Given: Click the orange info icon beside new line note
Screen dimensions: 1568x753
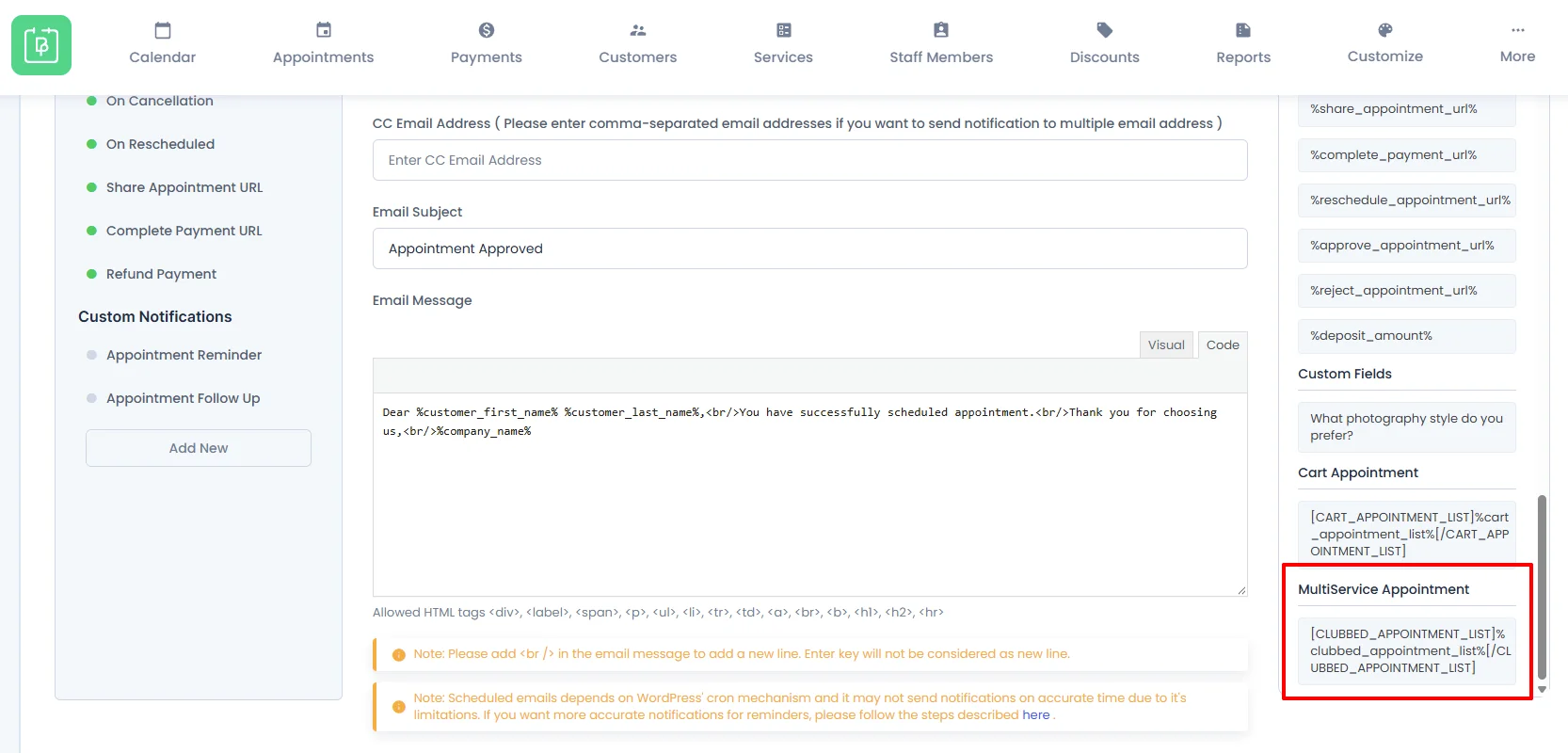Looking at the screenshot, I should tap(399, 654).
